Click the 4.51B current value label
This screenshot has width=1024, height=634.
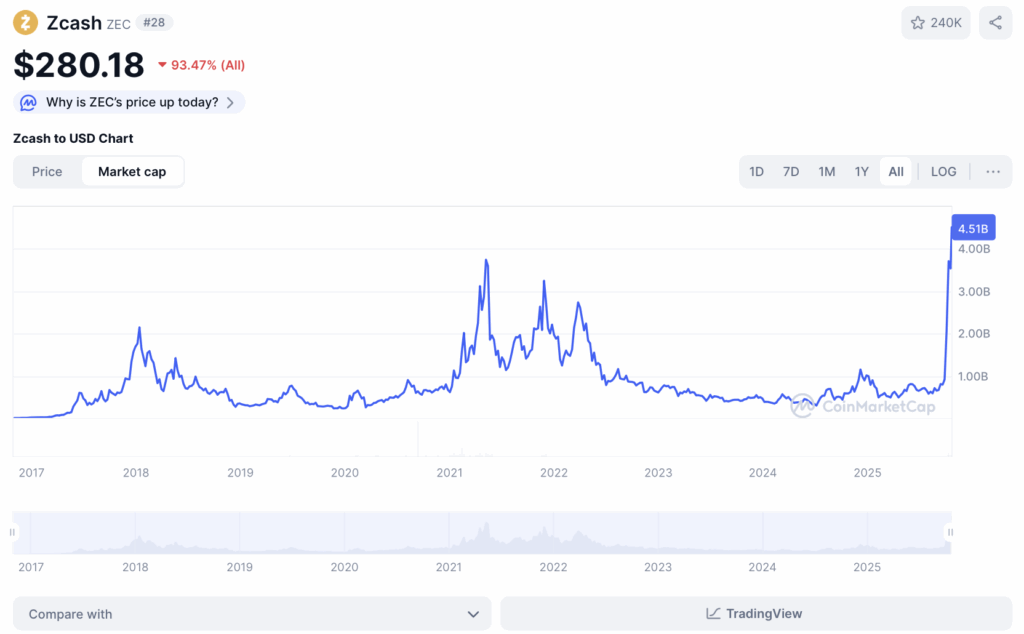click(973, 229)
